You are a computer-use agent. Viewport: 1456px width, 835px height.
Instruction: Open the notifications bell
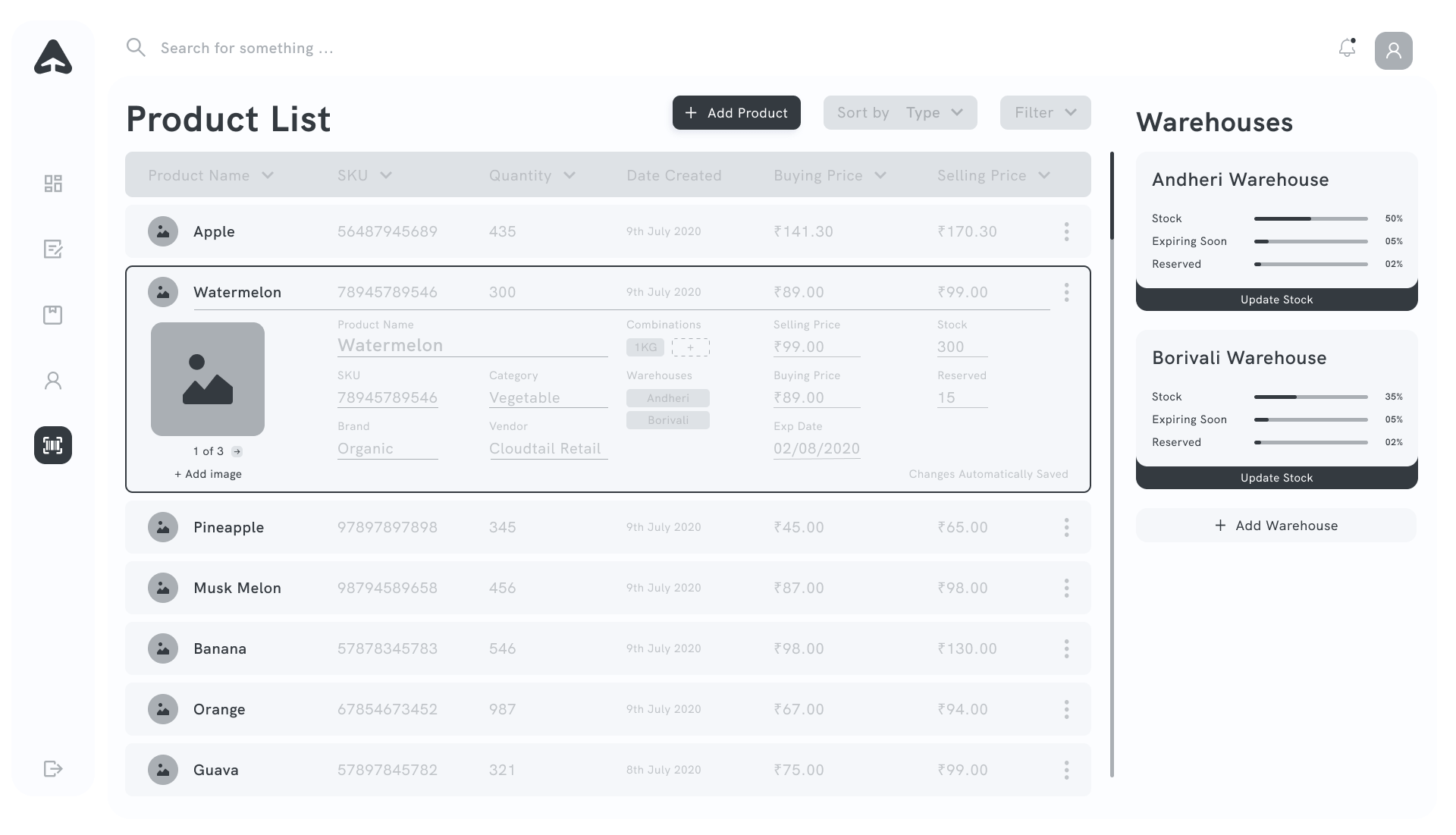[1347, 49]
